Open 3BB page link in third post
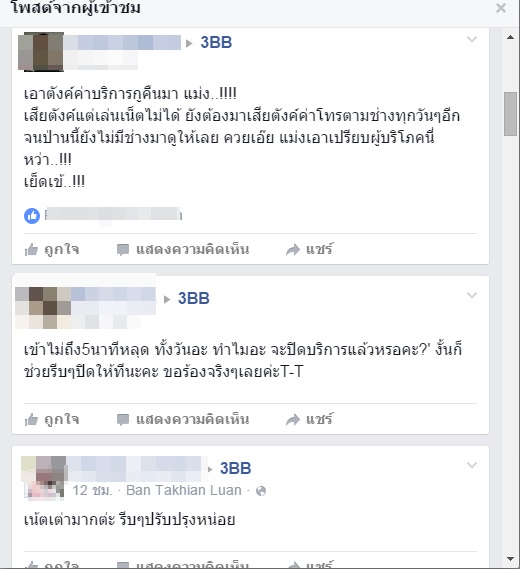Viewport: 520px width, 569px height. [x=236, y=468]
